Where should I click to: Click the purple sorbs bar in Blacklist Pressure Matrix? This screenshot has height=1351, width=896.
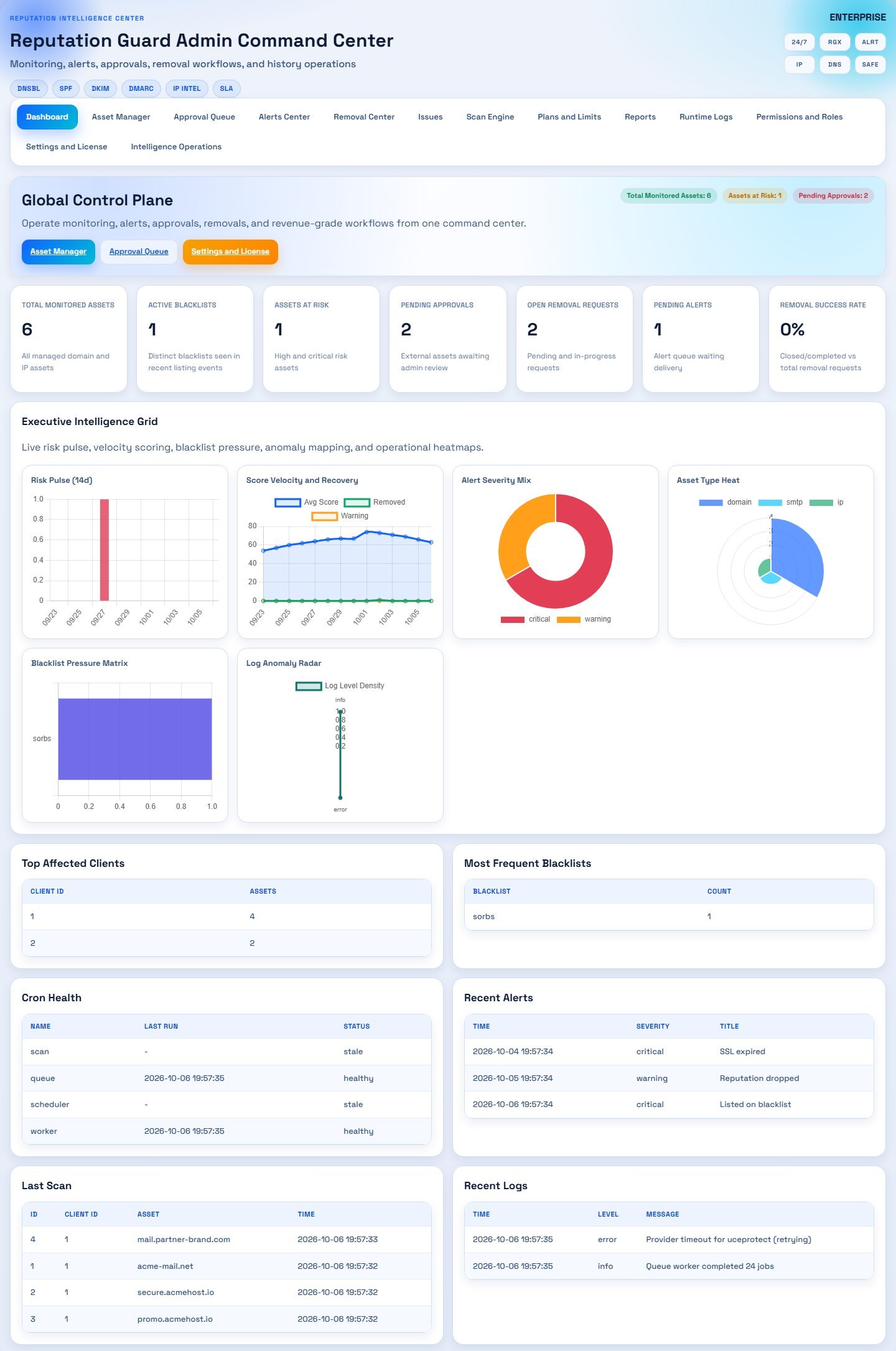point(135,739)
